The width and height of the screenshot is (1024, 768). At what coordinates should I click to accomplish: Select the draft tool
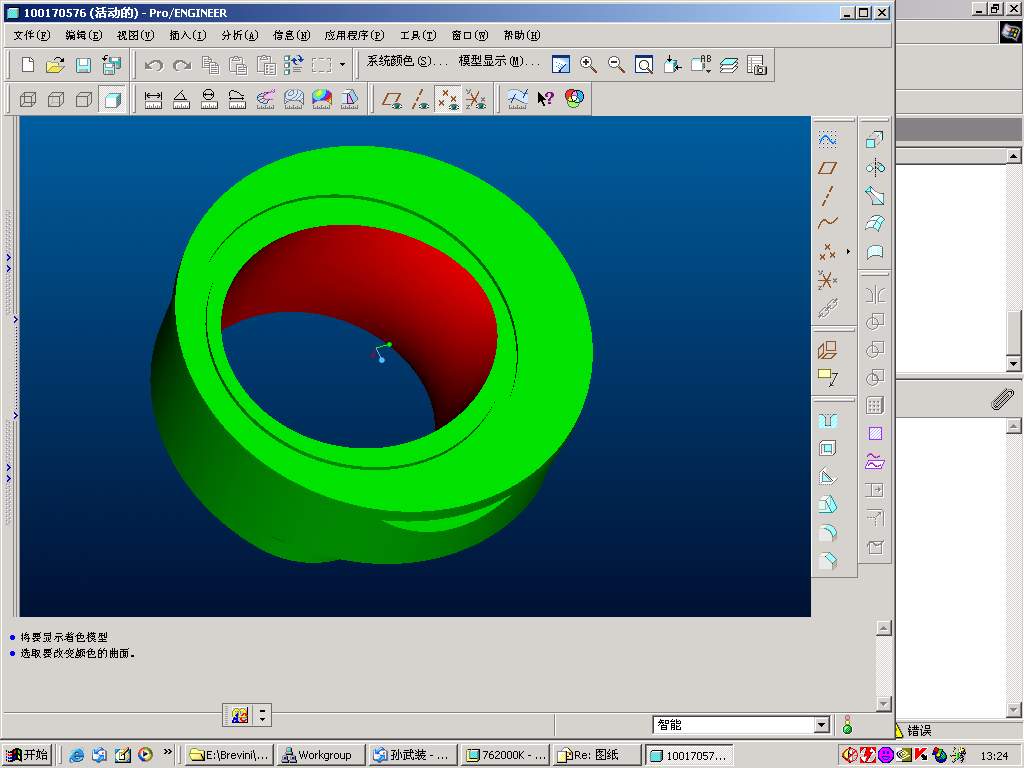827,505
